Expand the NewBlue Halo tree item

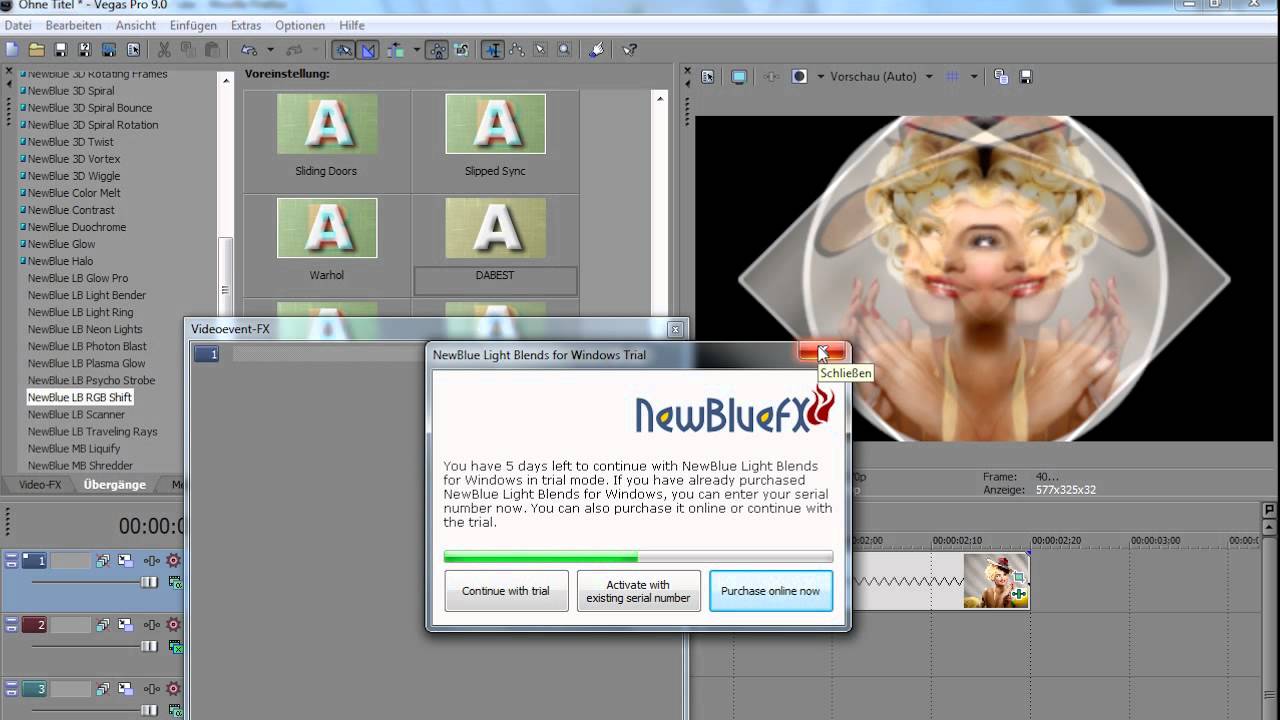pos(22,261)
